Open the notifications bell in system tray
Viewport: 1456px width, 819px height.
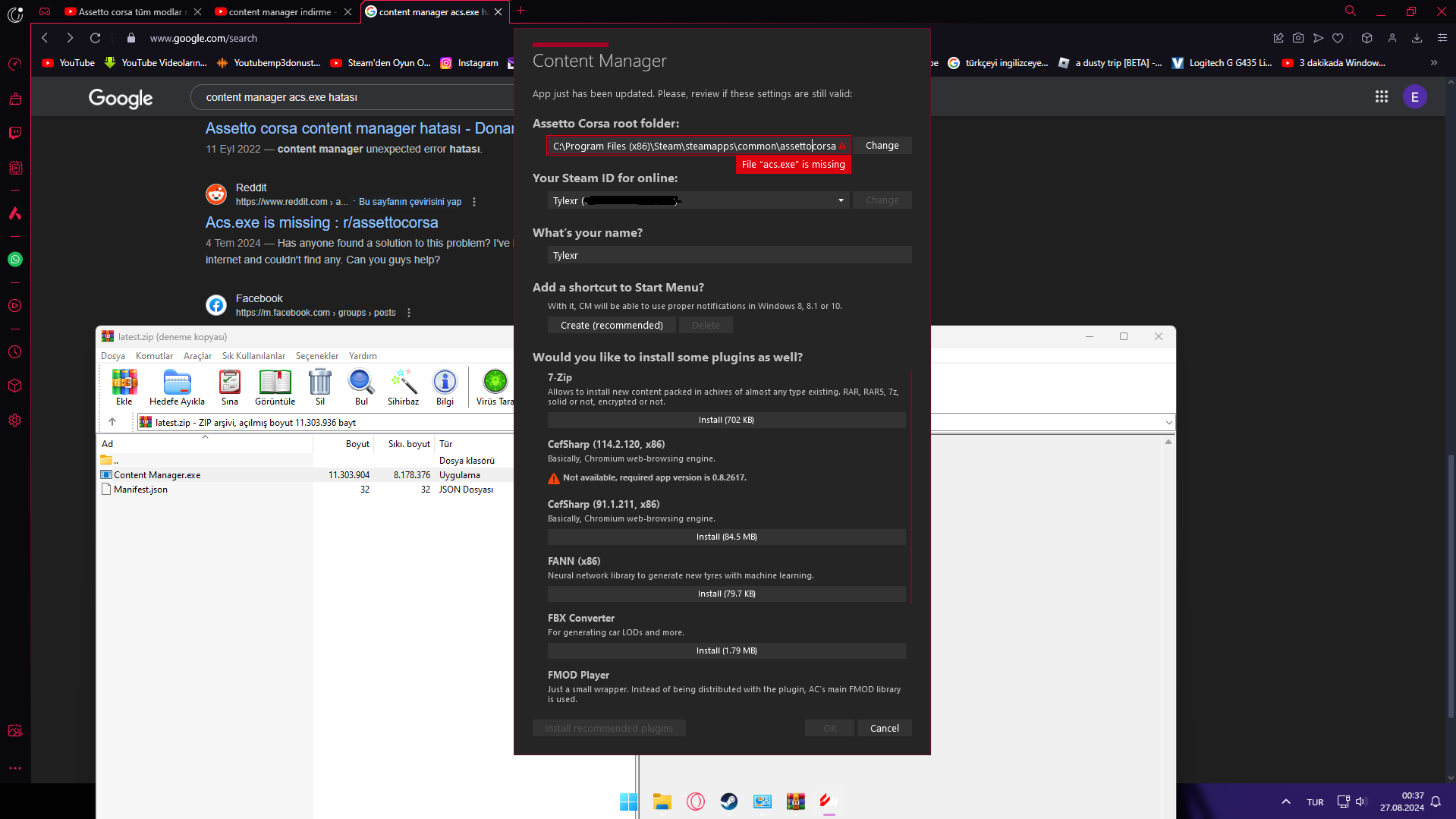[x=1436, y=802]
